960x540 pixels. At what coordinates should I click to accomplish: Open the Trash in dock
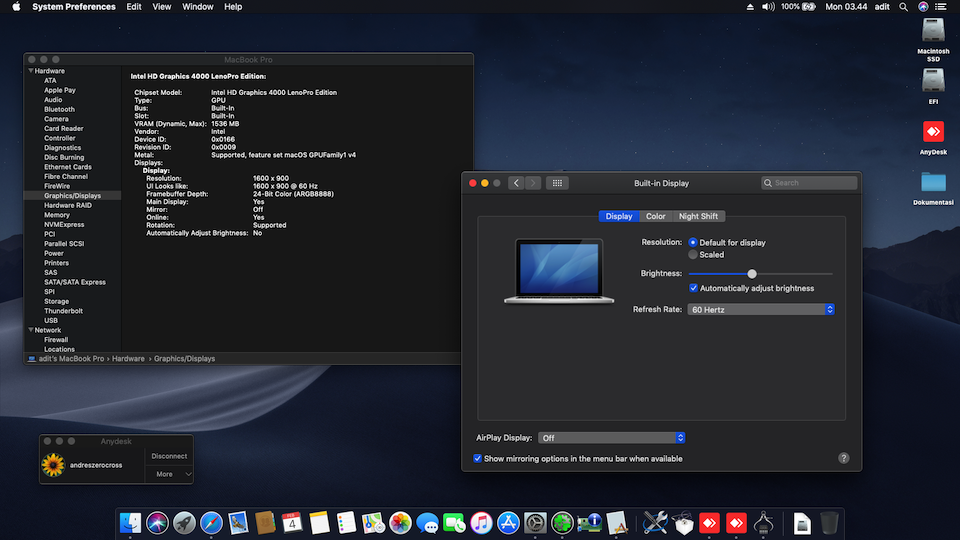pyautogui.click(x=829, y=523)
